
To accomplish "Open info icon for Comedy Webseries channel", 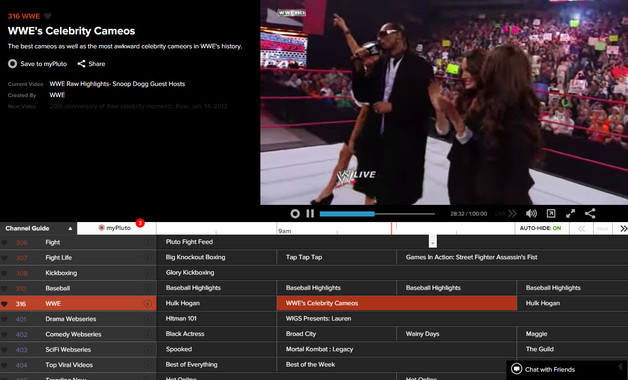I will coord(147,334).
